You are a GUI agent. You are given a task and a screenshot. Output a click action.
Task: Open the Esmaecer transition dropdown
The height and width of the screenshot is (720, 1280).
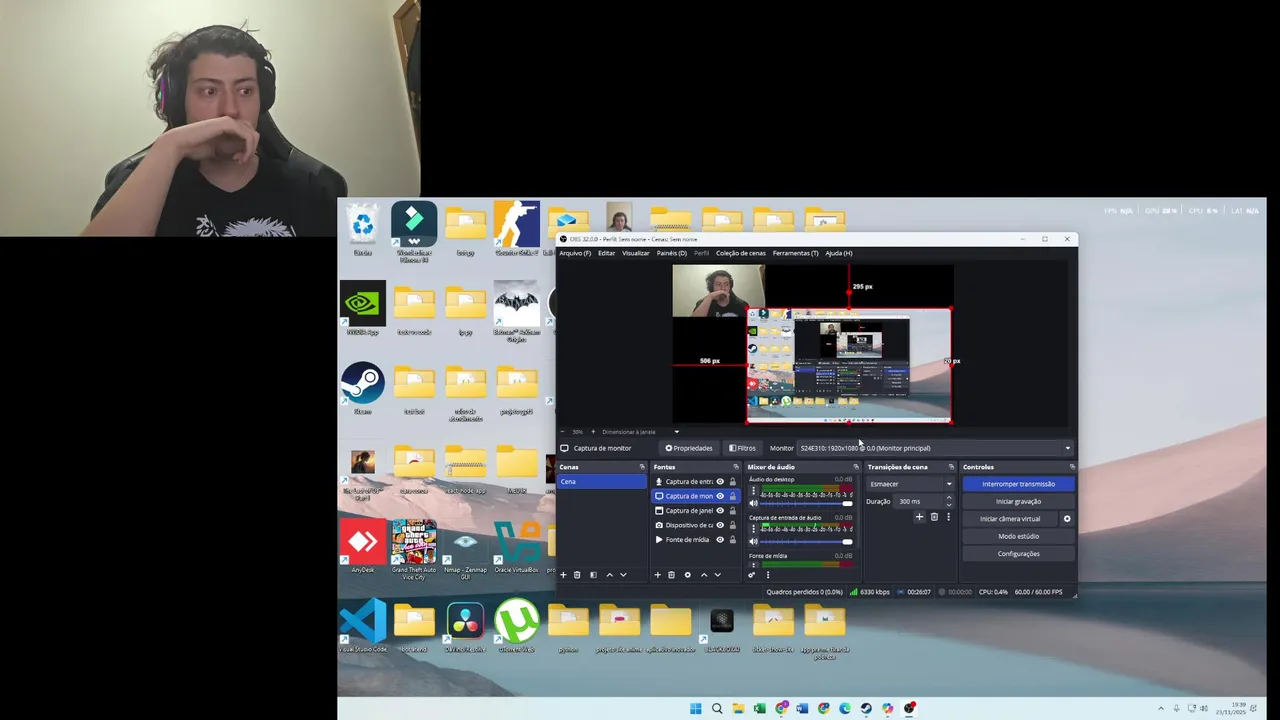coord(911,484)
